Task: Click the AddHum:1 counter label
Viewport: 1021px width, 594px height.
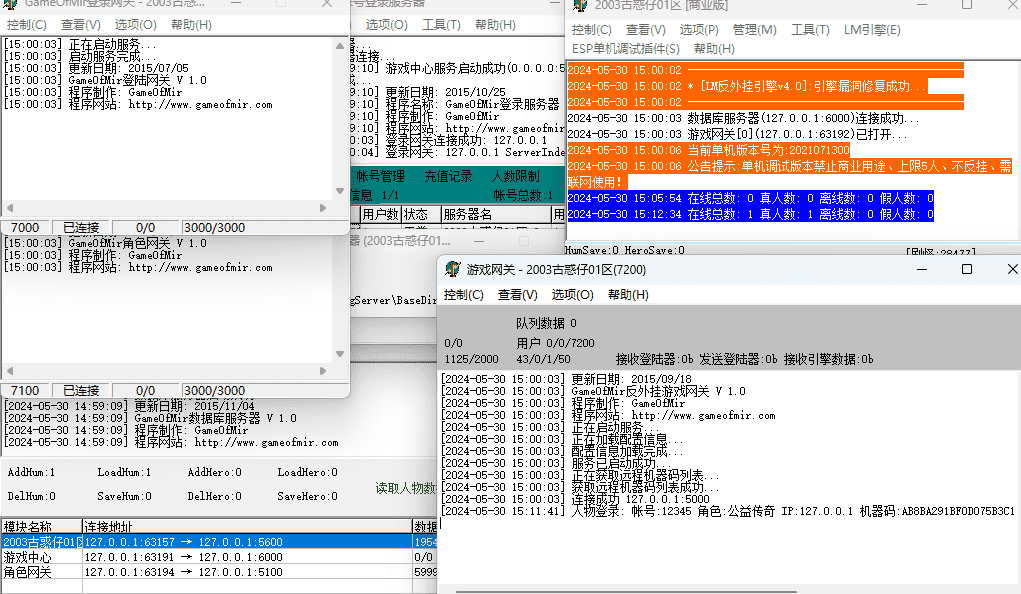Action: pyautogui.click(x=31, y=472)
